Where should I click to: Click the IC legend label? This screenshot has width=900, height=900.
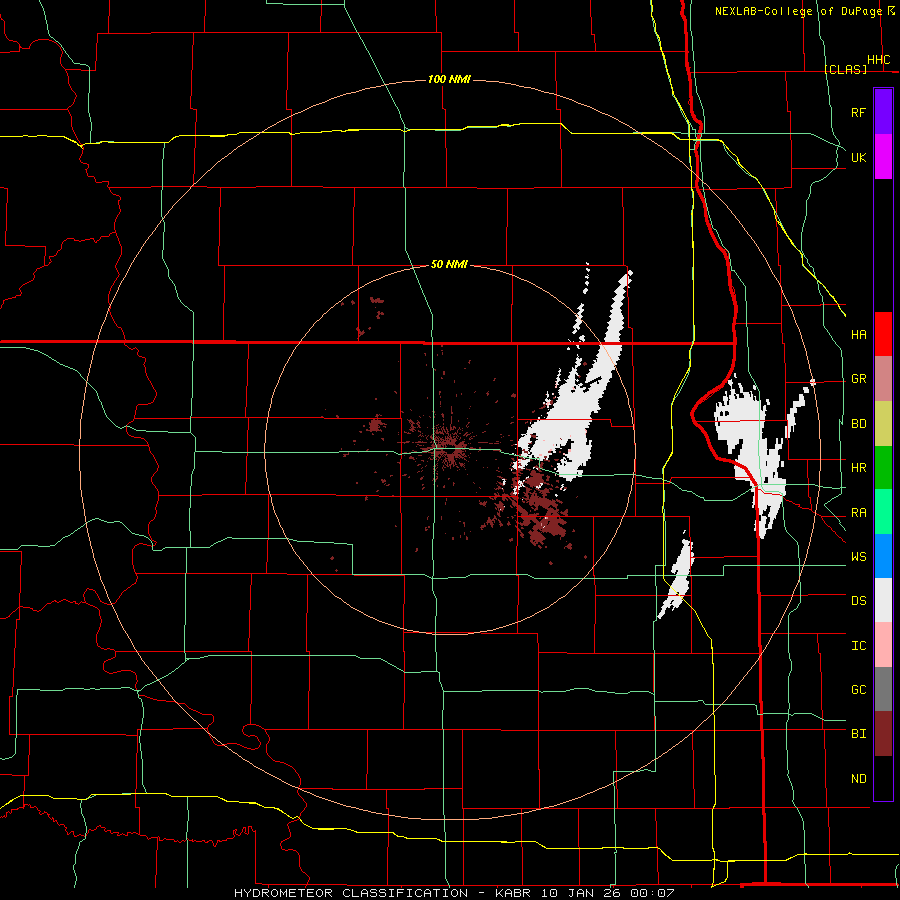tap(858, 646)
